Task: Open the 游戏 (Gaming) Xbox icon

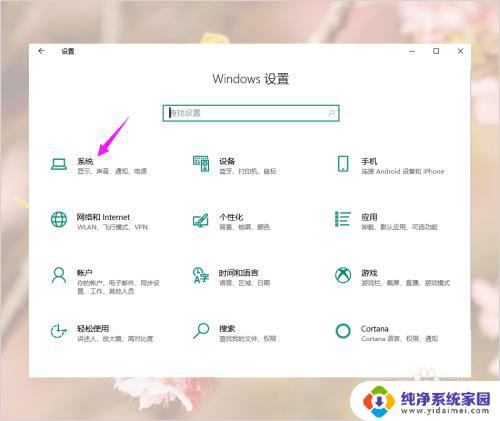Action: click(x=343, y=275)
